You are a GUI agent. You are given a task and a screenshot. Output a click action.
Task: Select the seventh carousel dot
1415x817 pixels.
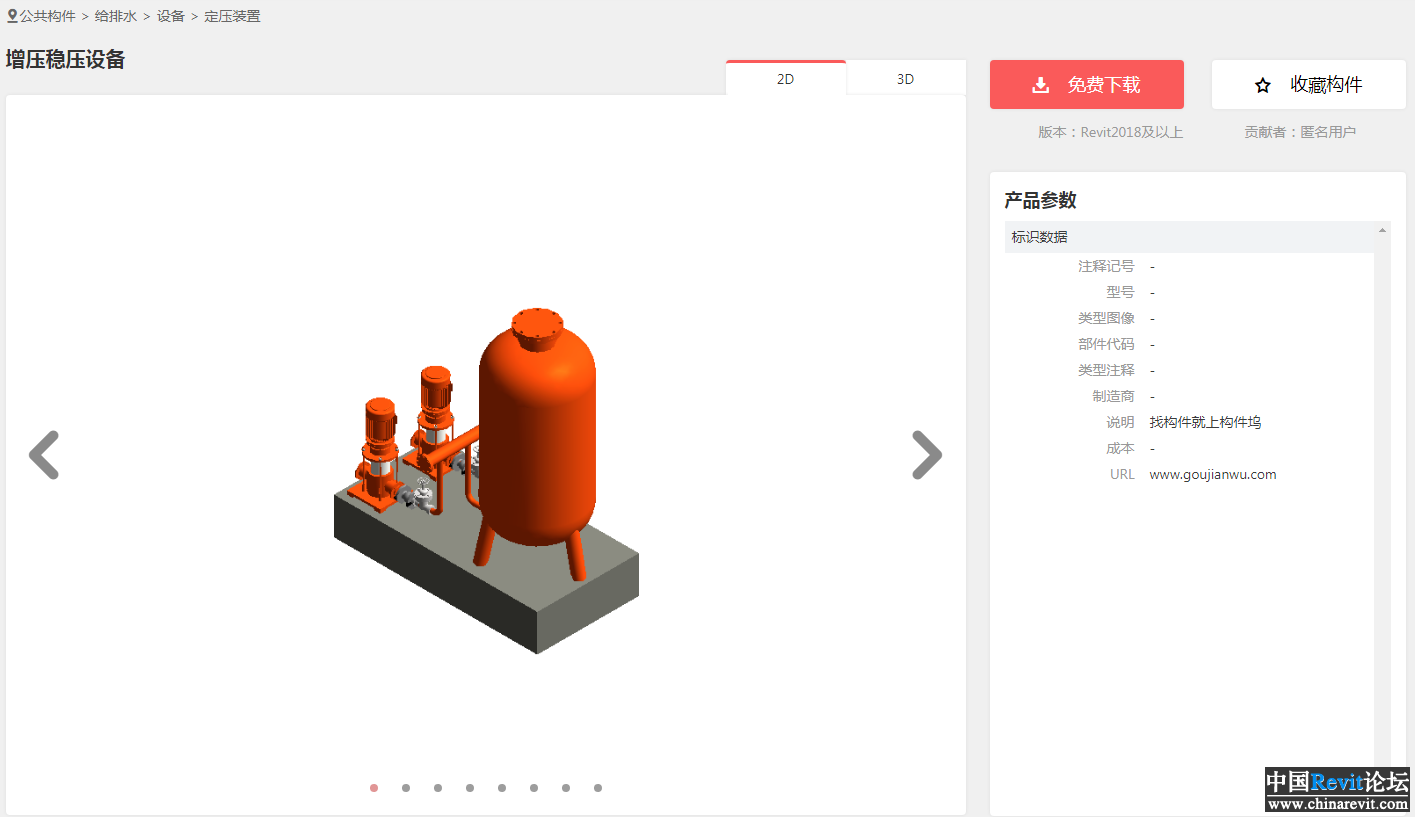pyautogui.click(x=566, y=788)
